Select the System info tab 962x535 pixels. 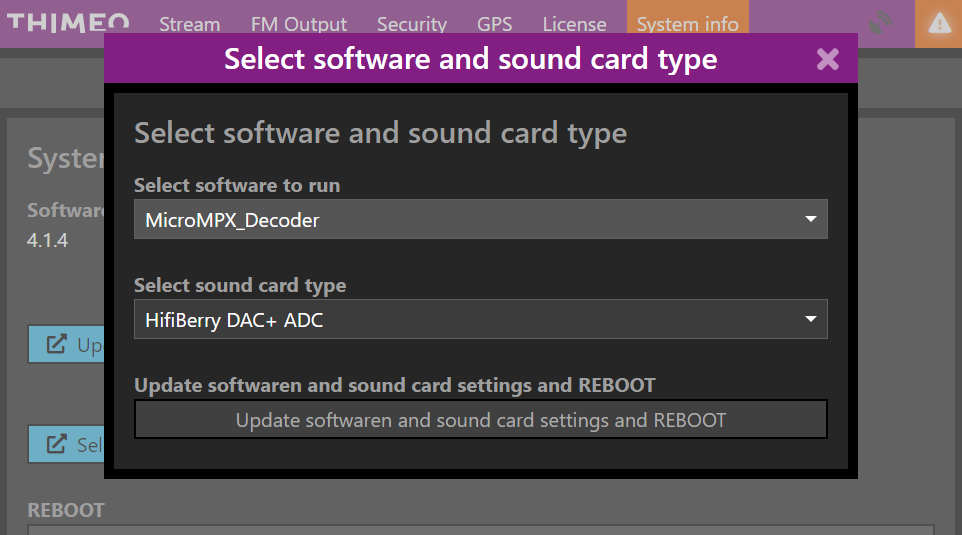point(687,24)
